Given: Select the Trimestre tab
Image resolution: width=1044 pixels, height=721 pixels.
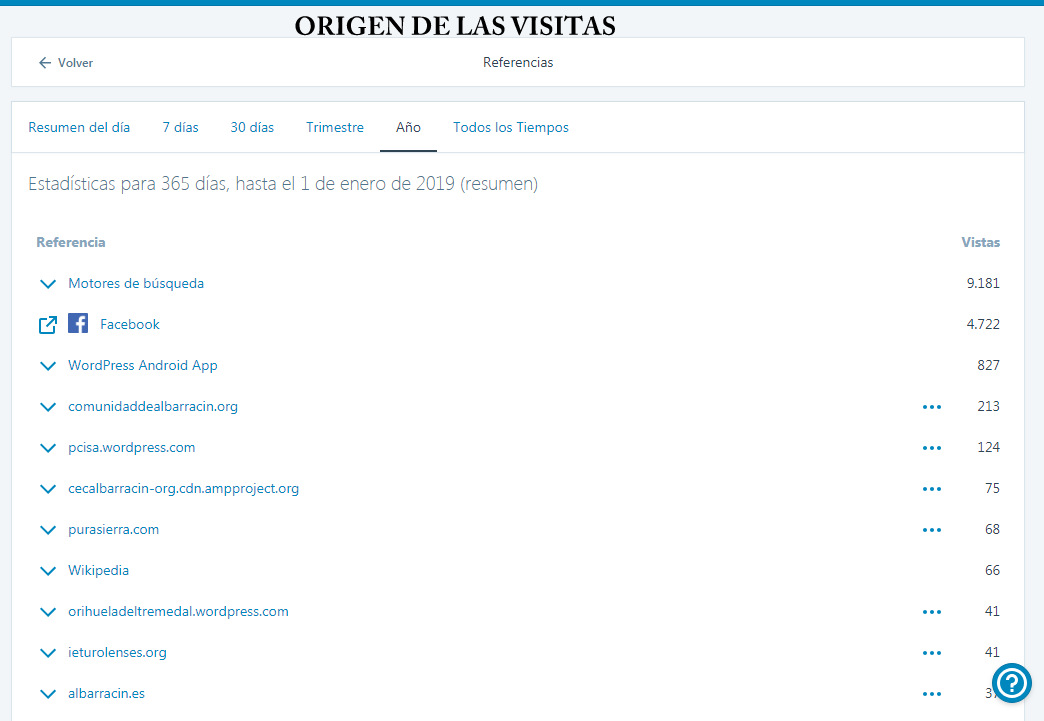Looking at the screenshot, I should pos(335,127).
